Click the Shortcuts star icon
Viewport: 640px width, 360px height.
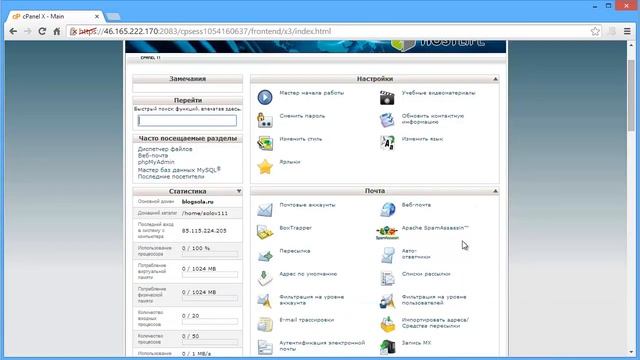point(264,167)
